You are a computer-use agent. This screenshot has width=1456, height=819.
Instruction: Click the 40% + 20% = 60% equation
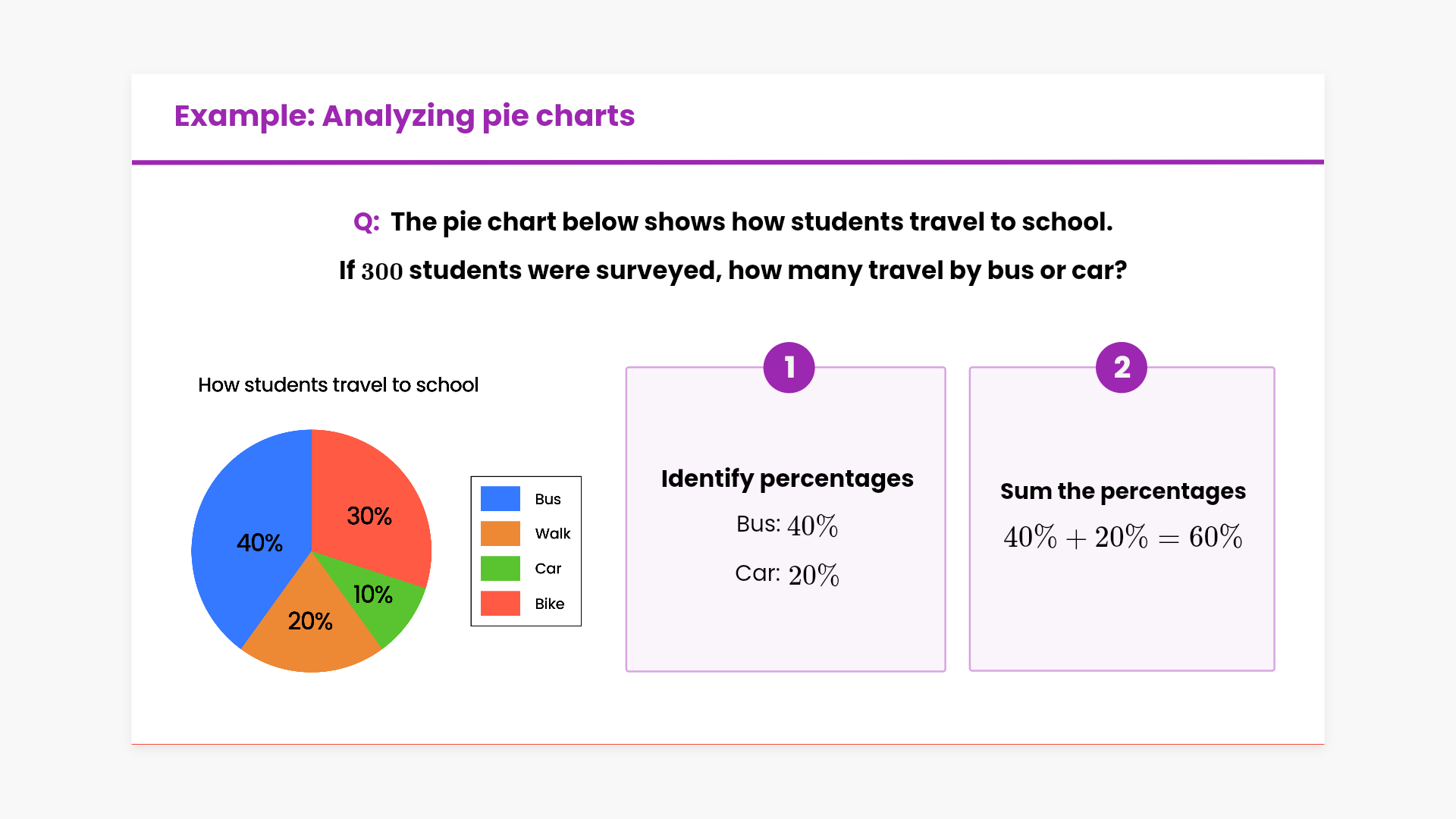click(x=1122, y=538)
